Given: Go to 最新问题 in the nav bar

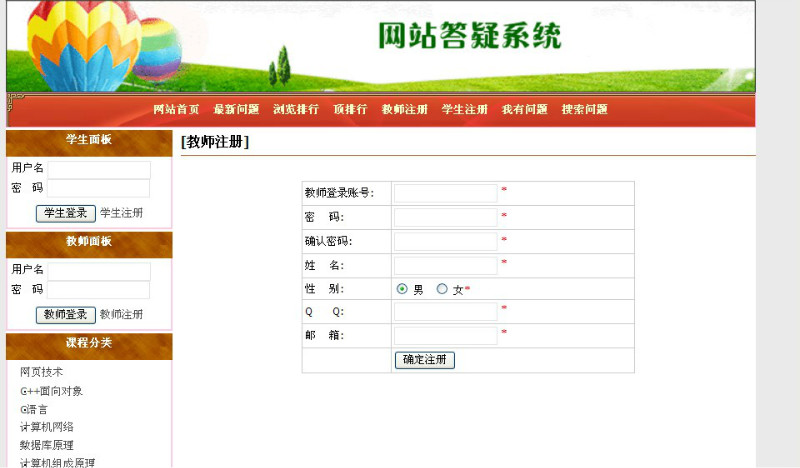Looking at the screenshot, I should pyautogui.click(x=236, y=109).
